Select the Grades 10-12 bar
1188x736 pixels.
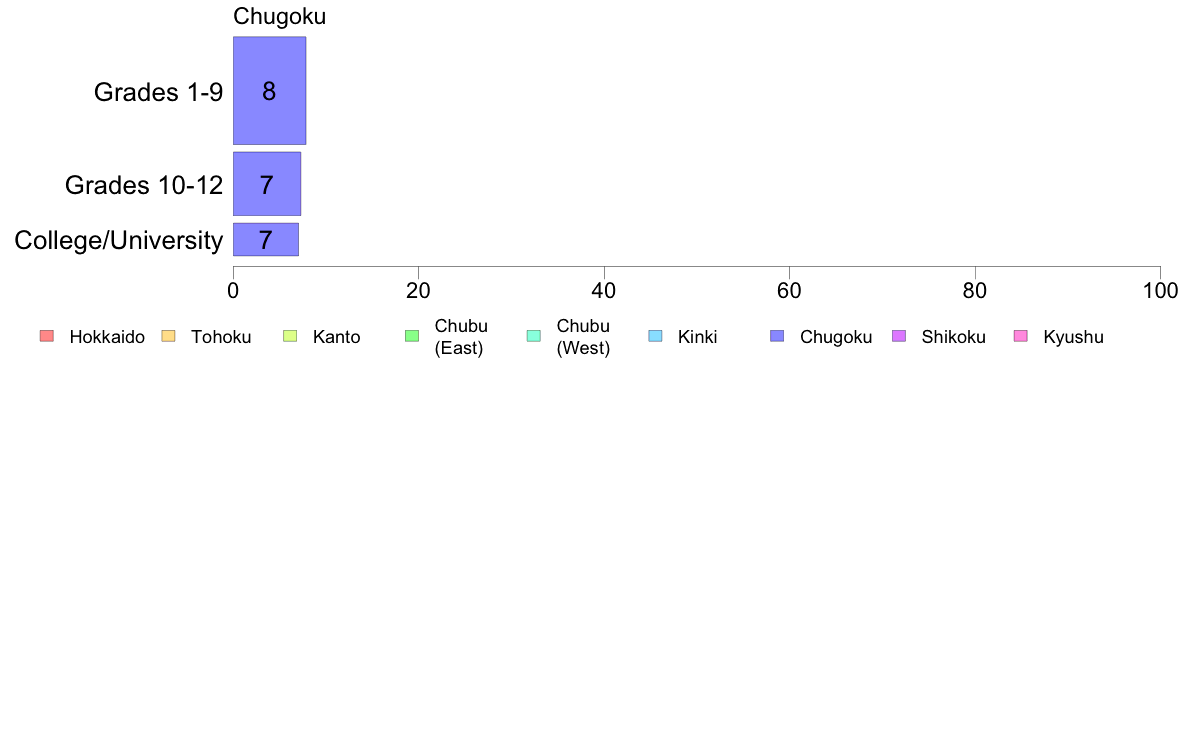tap(267, 184)
